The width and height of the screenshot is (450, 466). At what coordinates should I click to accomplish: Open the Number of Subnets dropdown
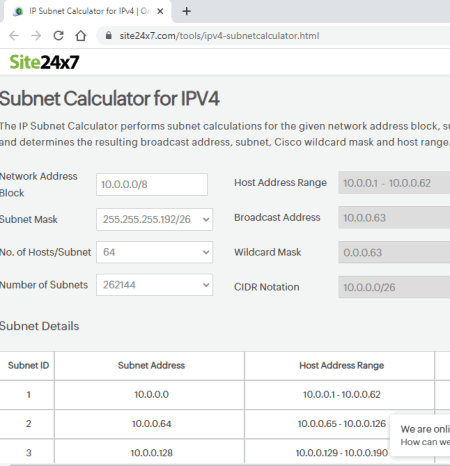tap(154, 285)
